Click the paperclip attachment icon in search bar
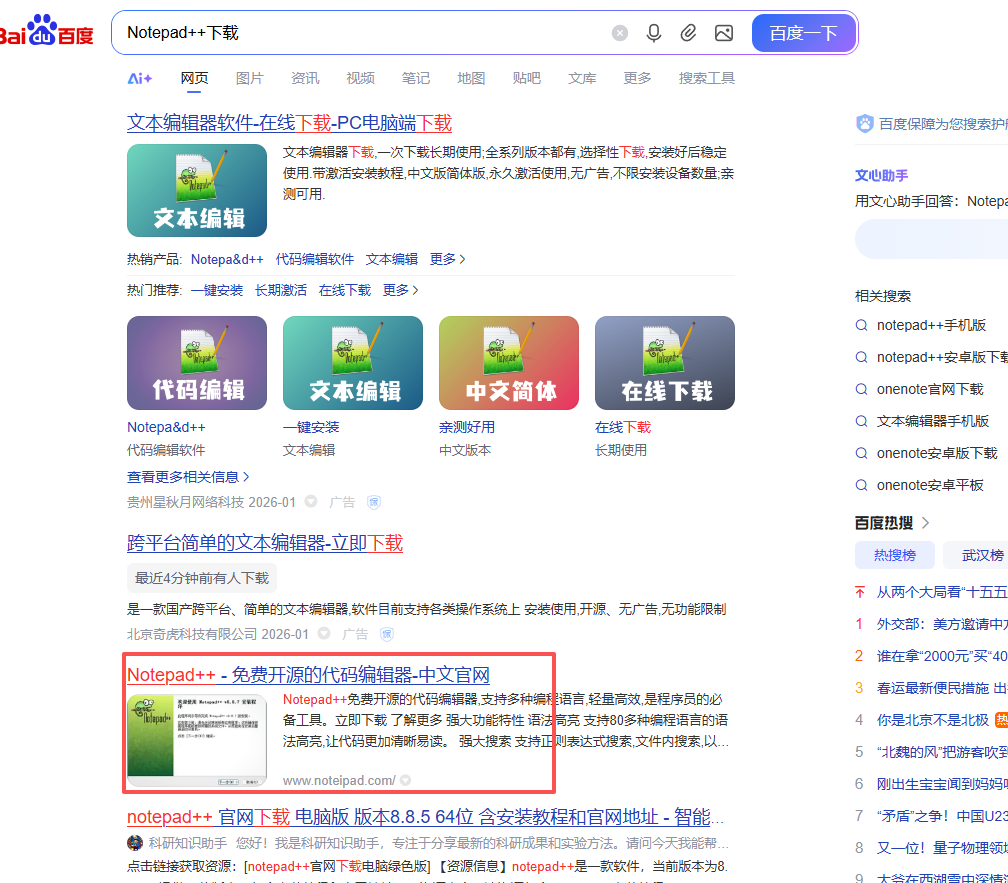Viewport: 1008px width, 883px height. pyautogui.click(x=688, y=32)
